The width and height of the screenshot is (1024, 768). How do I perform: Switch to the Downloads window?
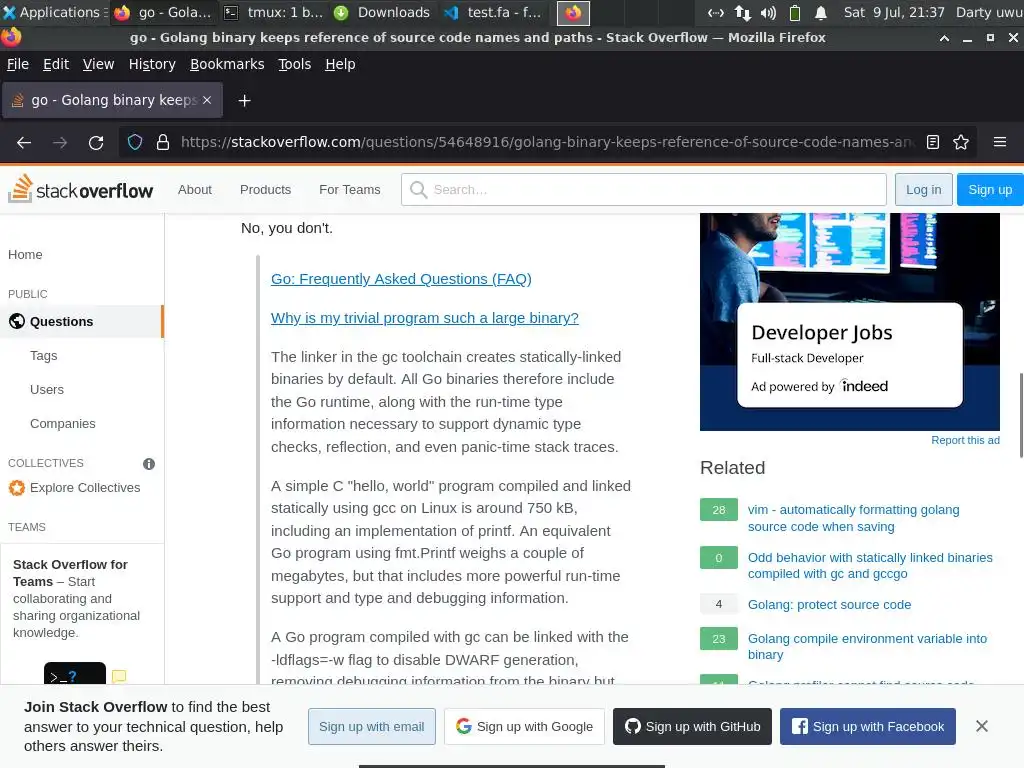(x=381, y=12)
